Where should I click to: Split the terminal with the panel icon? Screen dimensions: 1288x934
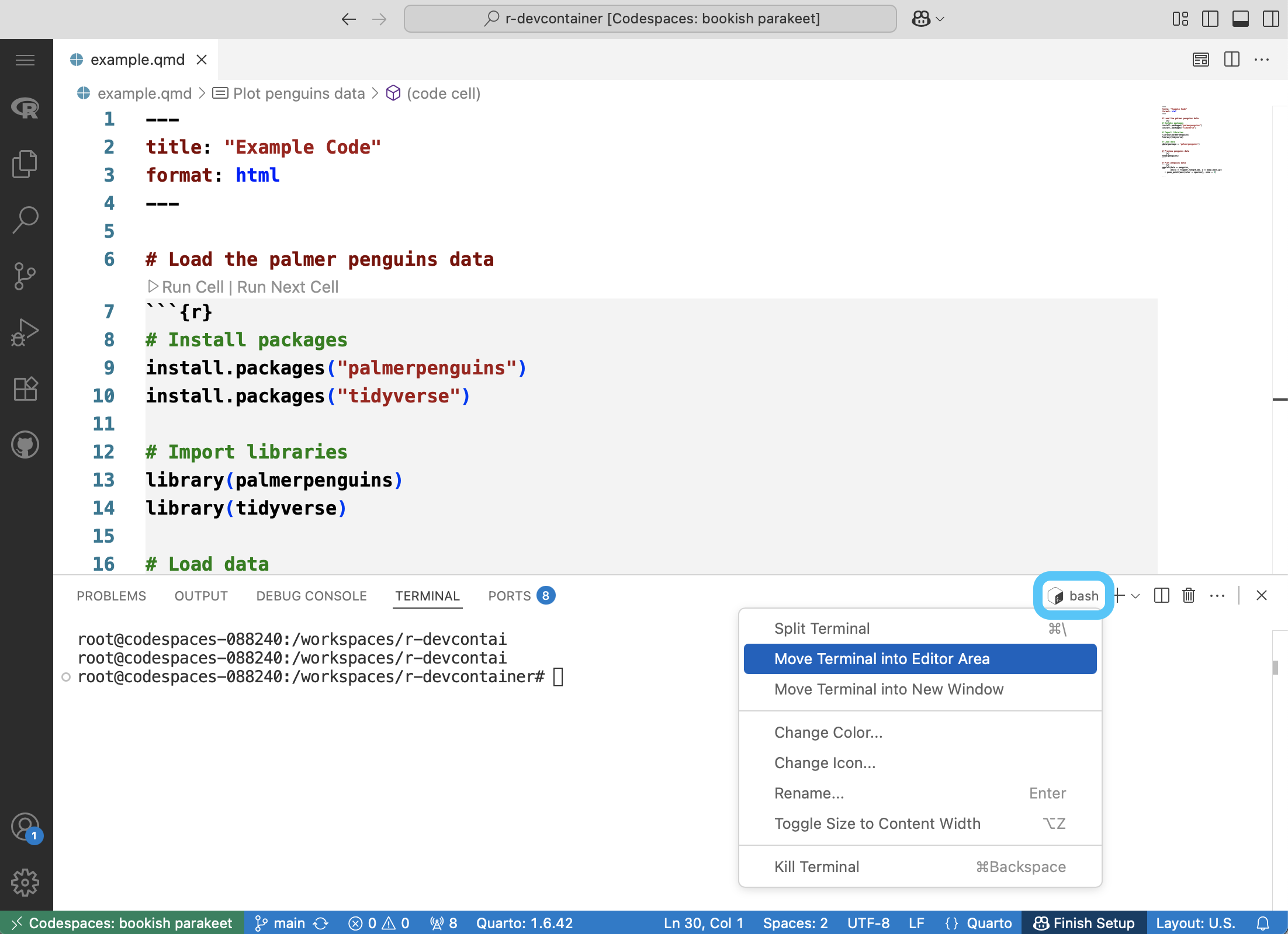tap(1162, 596)
